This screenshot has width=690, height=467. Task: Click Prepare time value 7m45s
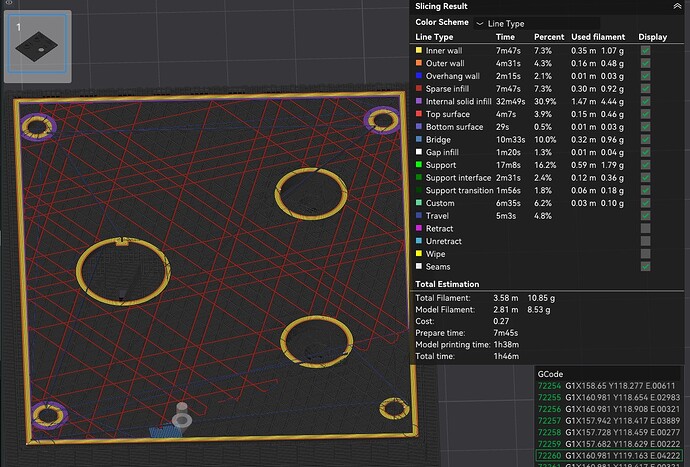click(x=505, y=333)
